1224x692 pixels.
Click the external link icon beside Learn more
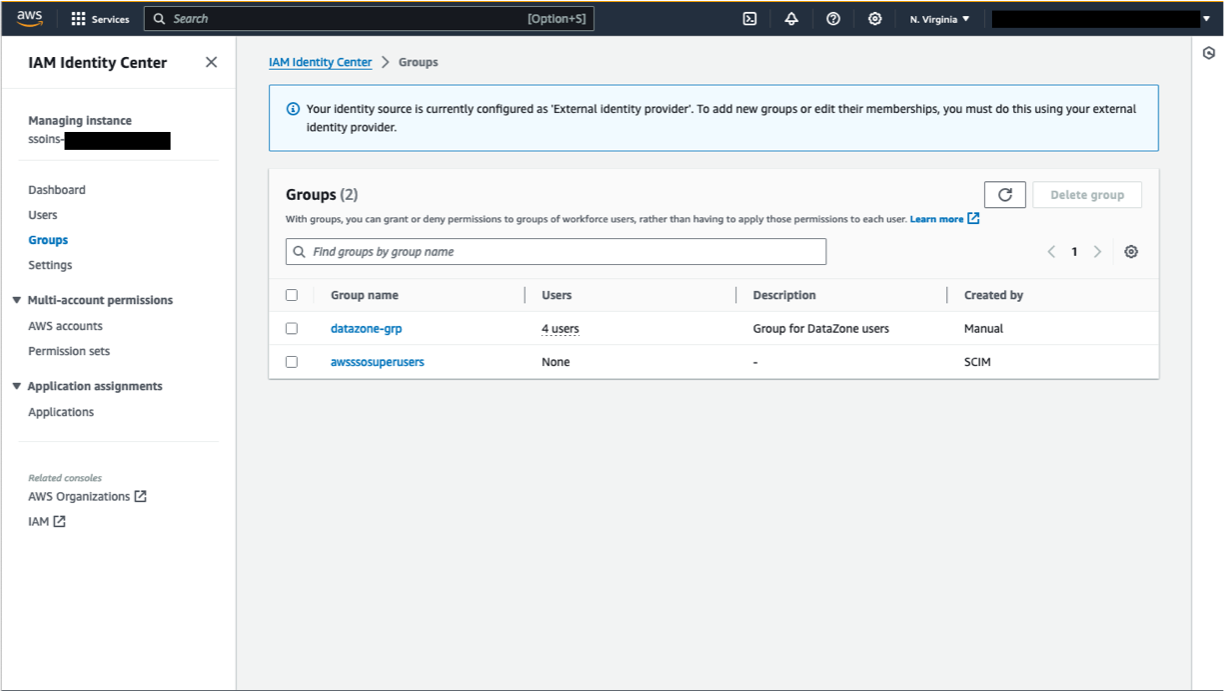coord(973,219)
